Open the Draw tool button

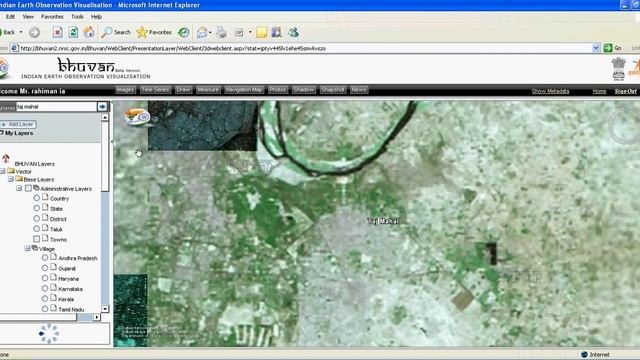pyautogui.click(x=183, y=90)
